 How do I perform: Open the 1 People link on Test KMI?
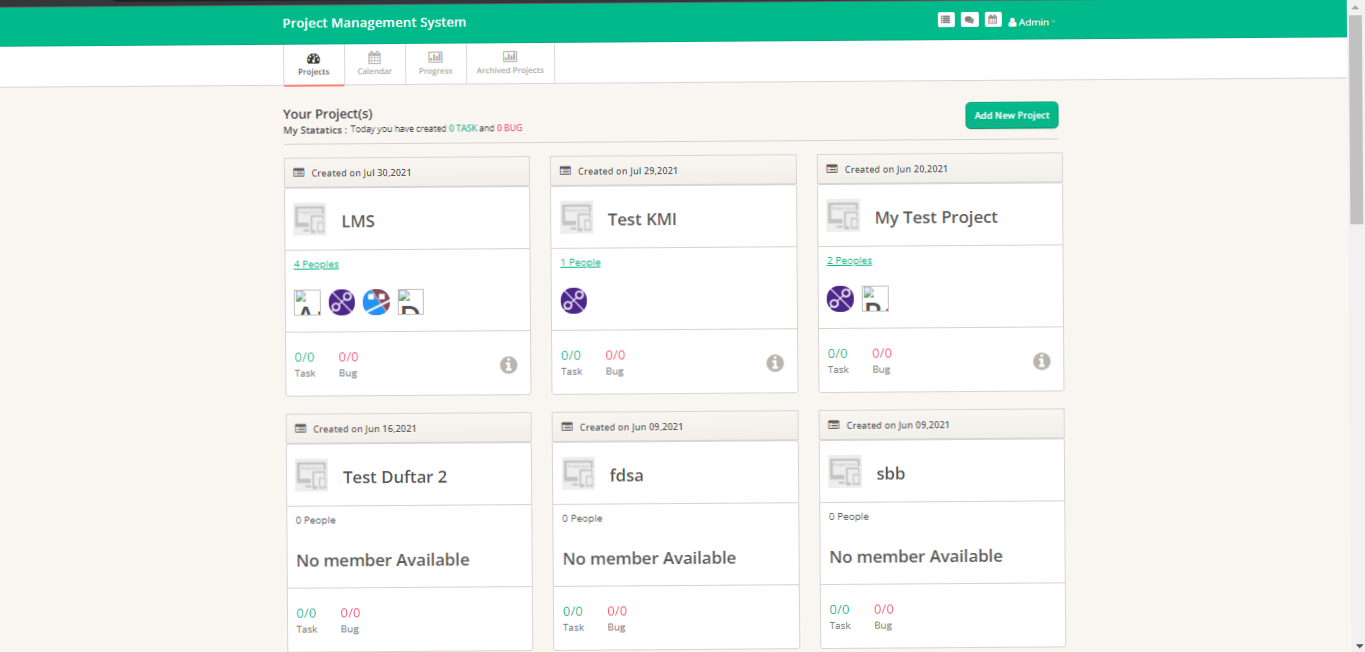pyautogui.click(x=581, y=262)
